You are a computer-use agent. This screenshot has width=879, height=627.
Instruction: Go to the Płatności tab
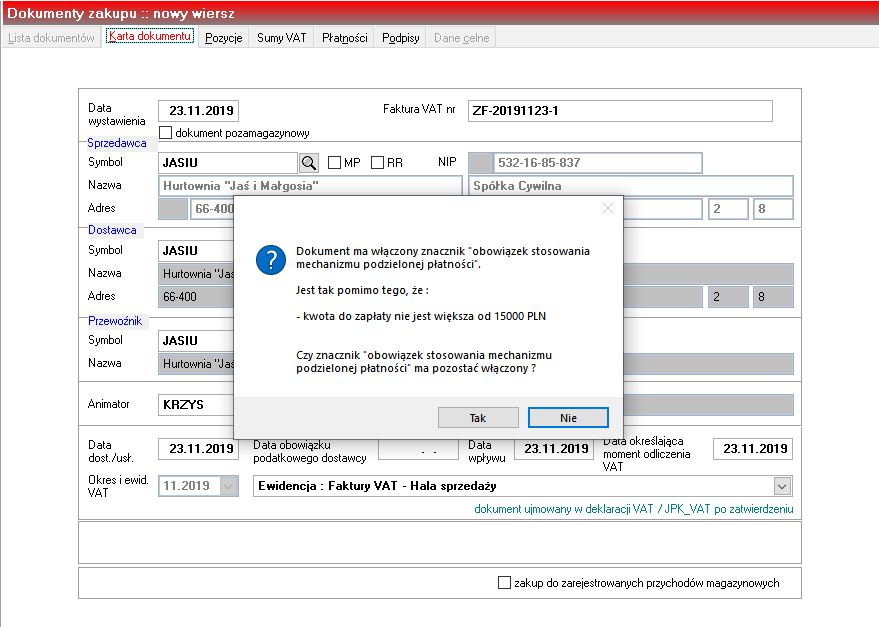[344, 38]
